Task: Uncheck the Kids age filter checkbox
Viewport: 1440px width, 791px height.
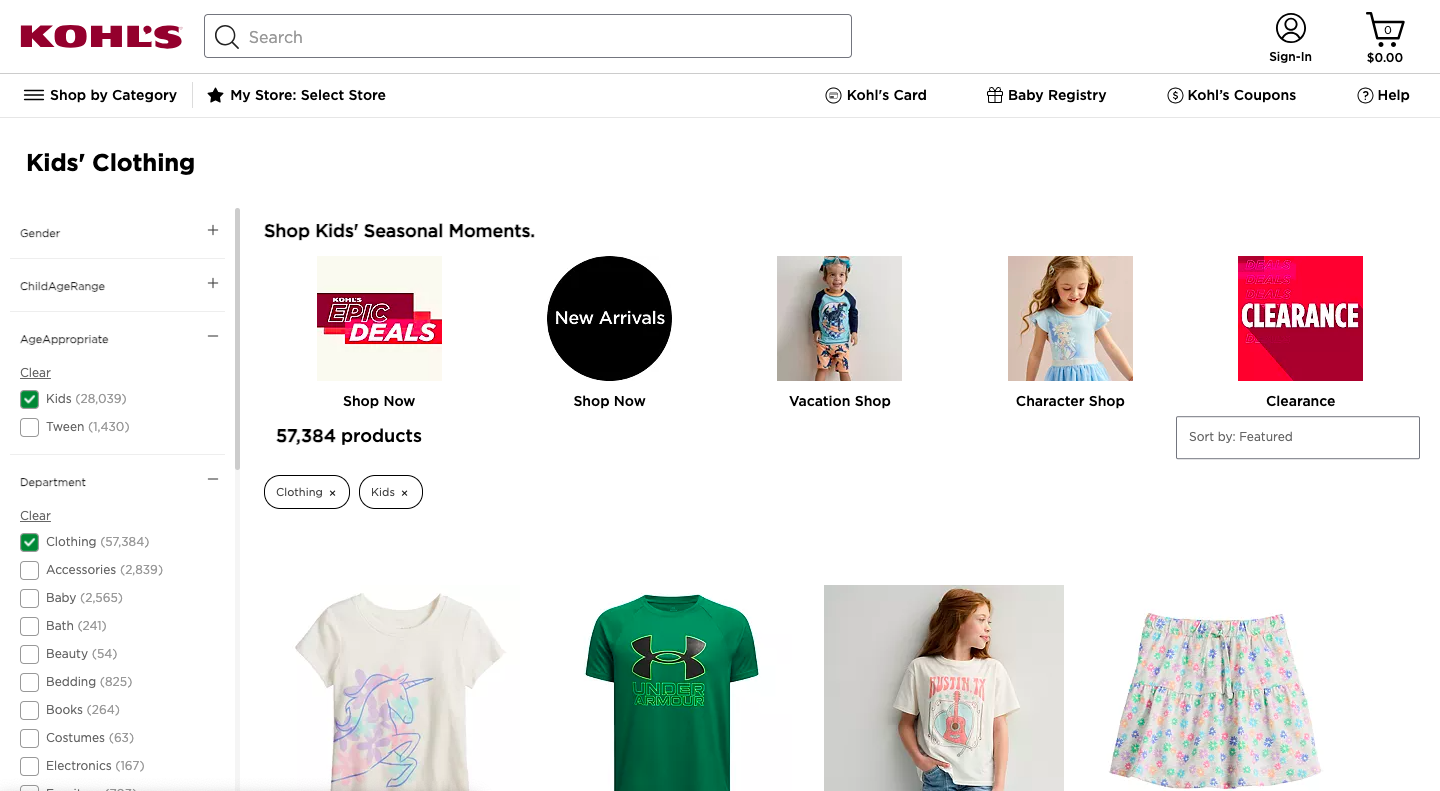Action: click(30, 399)
